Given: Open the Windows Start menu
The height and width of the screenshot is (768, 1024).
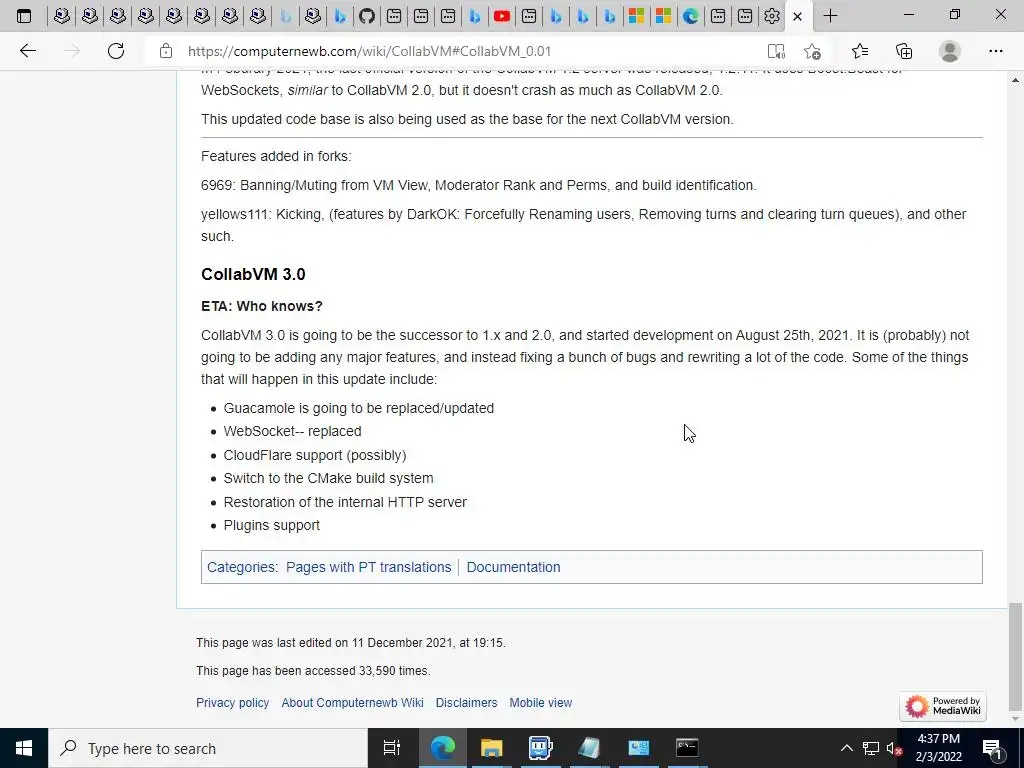Looking at the screenshot, I should pyautogui.click(x=24, y=748).
